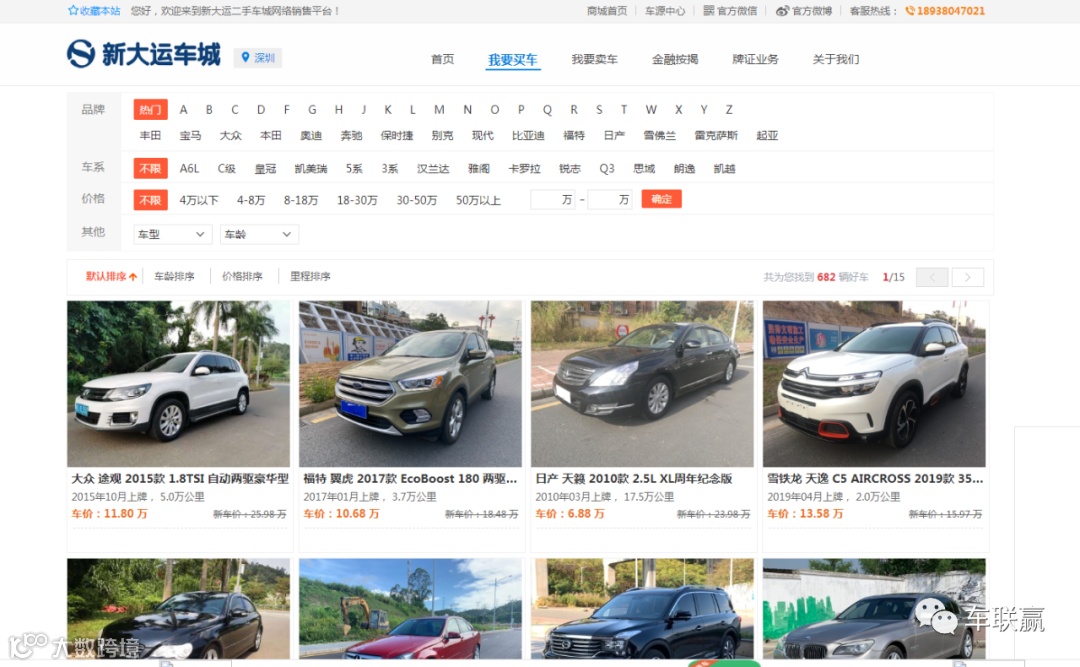Screen dimensions: 1080x667
Task: Filter brands by letter A
Action: pos(183,110)
